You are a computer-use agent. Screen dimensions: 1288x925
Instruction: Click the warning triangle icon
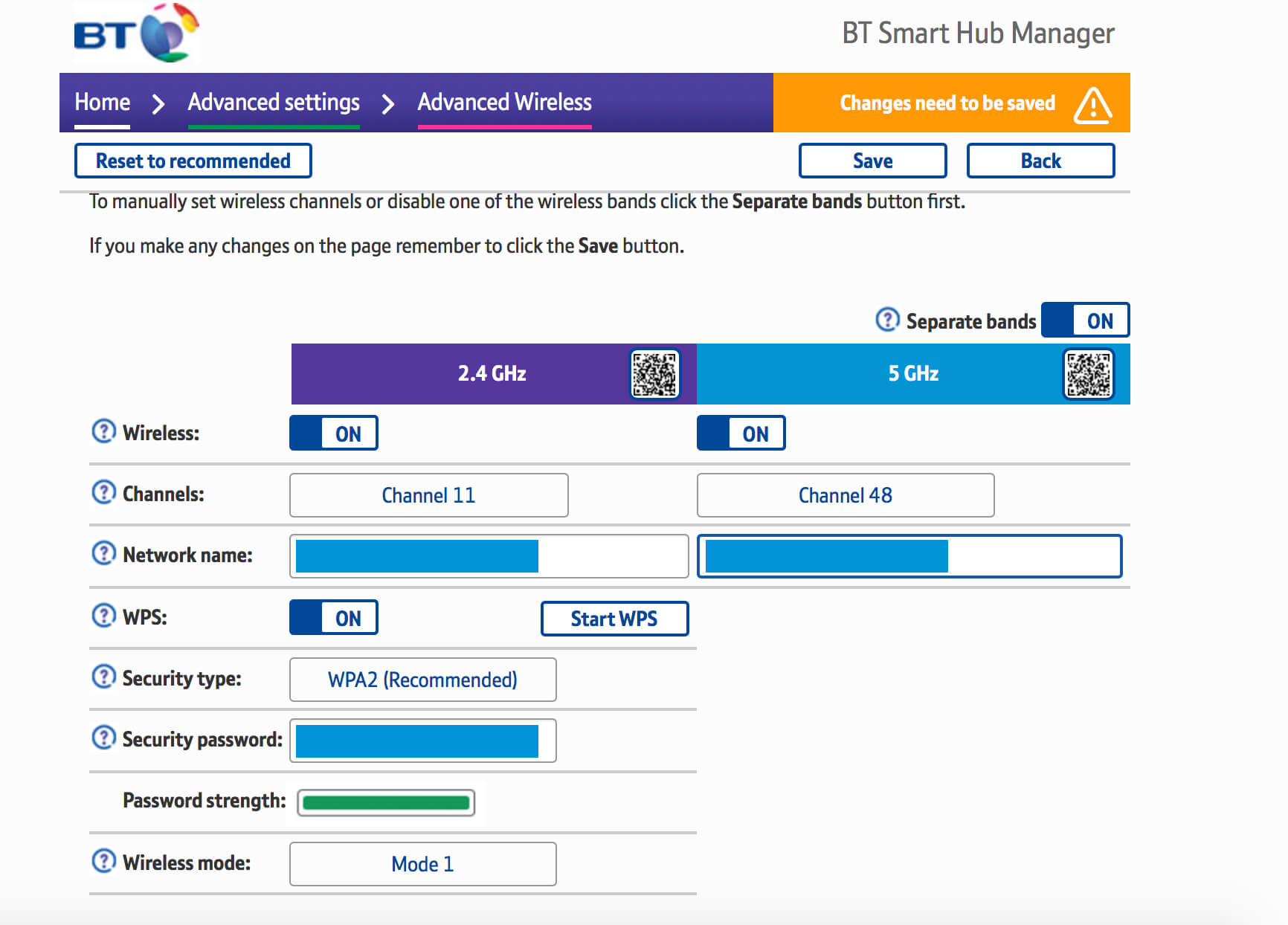[1092, 104]
